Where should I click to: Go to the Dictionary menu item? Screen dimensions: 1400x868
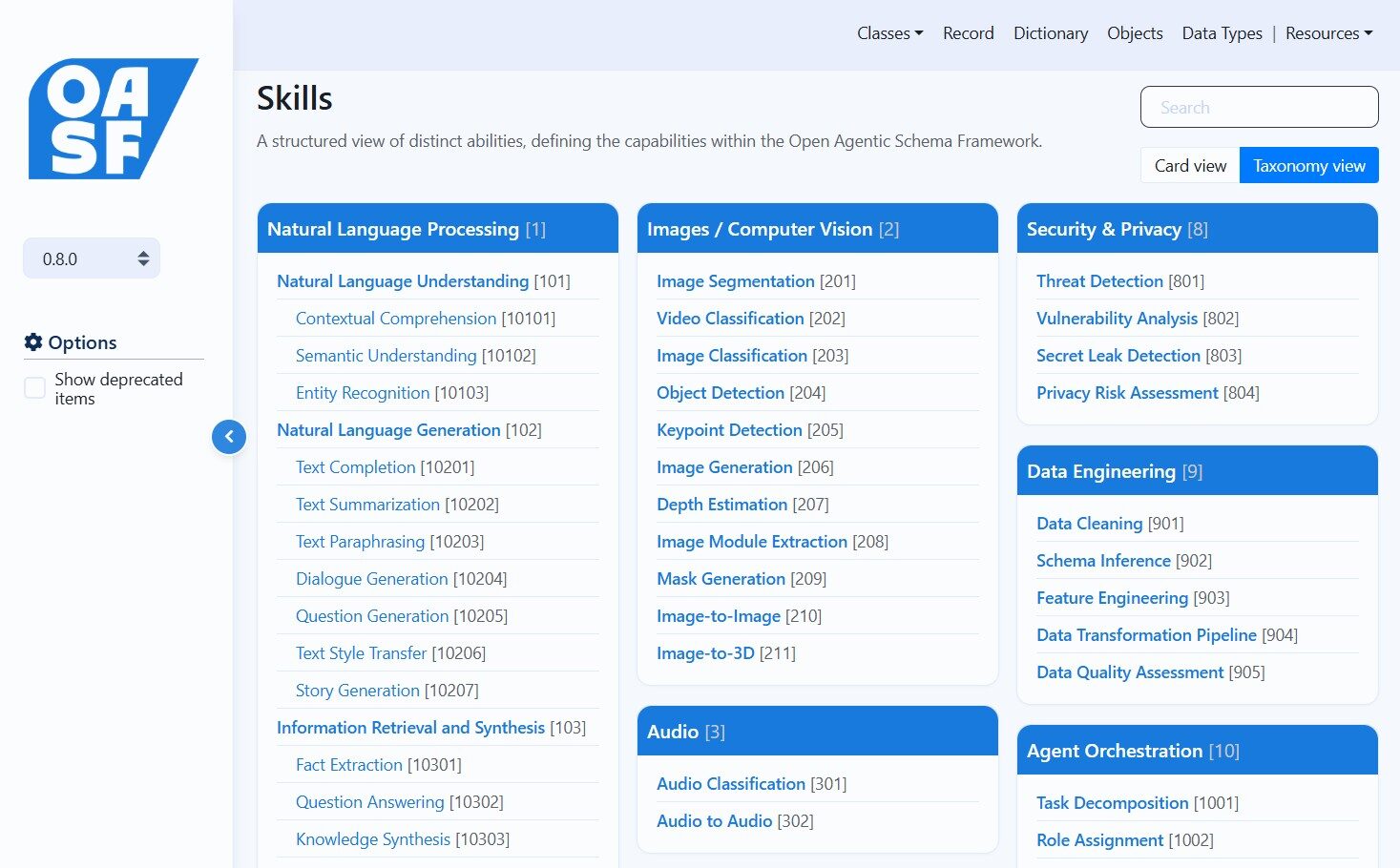coord(1050,33)
